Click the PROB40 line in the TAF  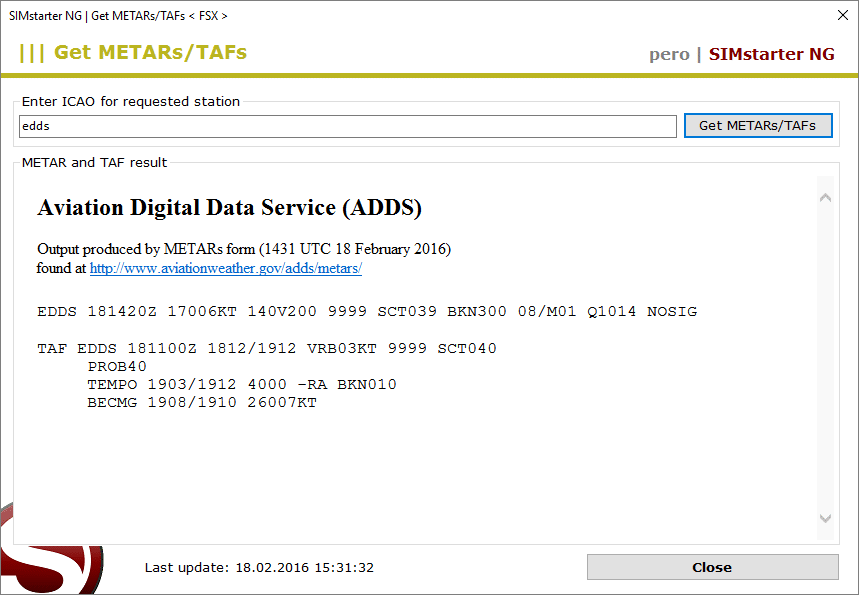coord(117,366)
